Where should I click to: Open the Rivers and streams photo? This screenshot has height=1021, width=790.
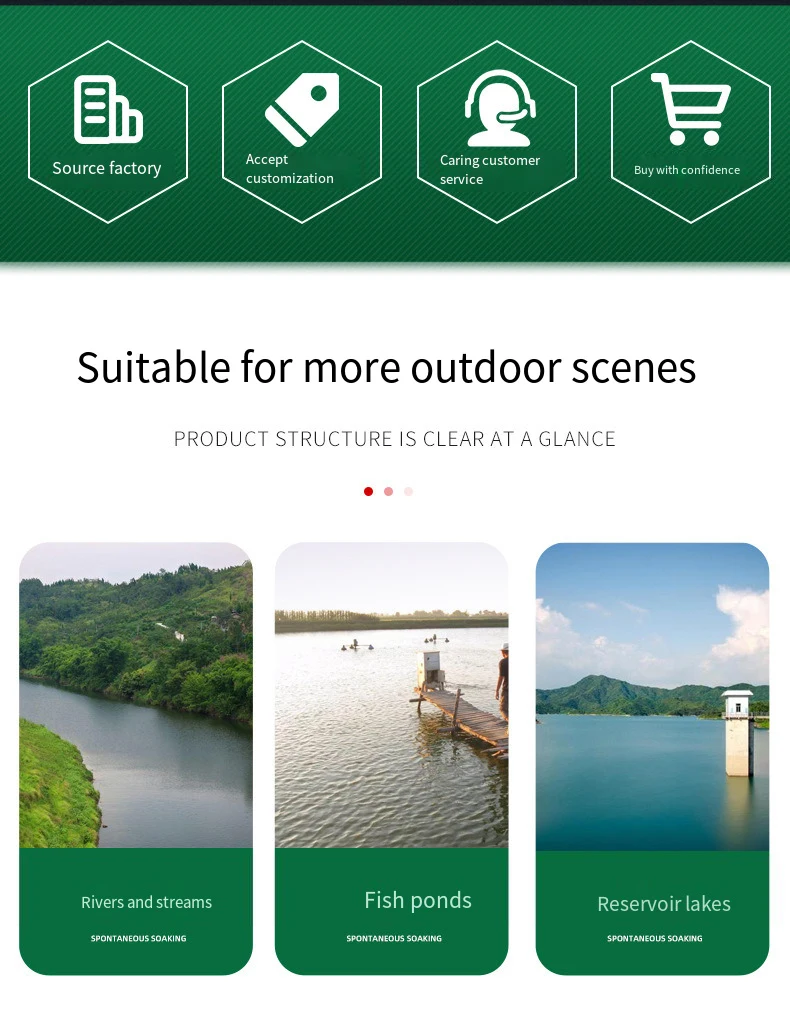coord(136,695)
